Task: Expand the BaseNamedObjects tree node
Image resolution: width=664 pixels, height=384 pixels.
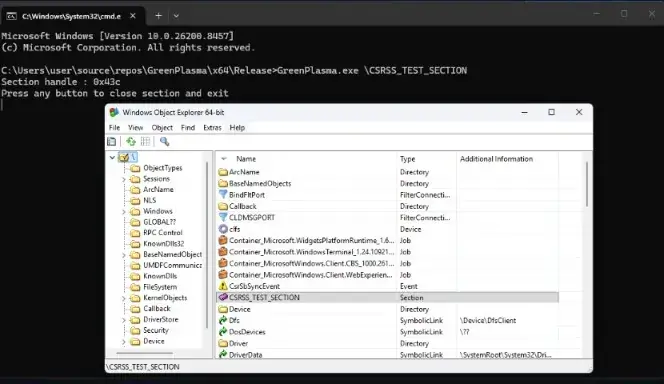Action: click(124, 255)
